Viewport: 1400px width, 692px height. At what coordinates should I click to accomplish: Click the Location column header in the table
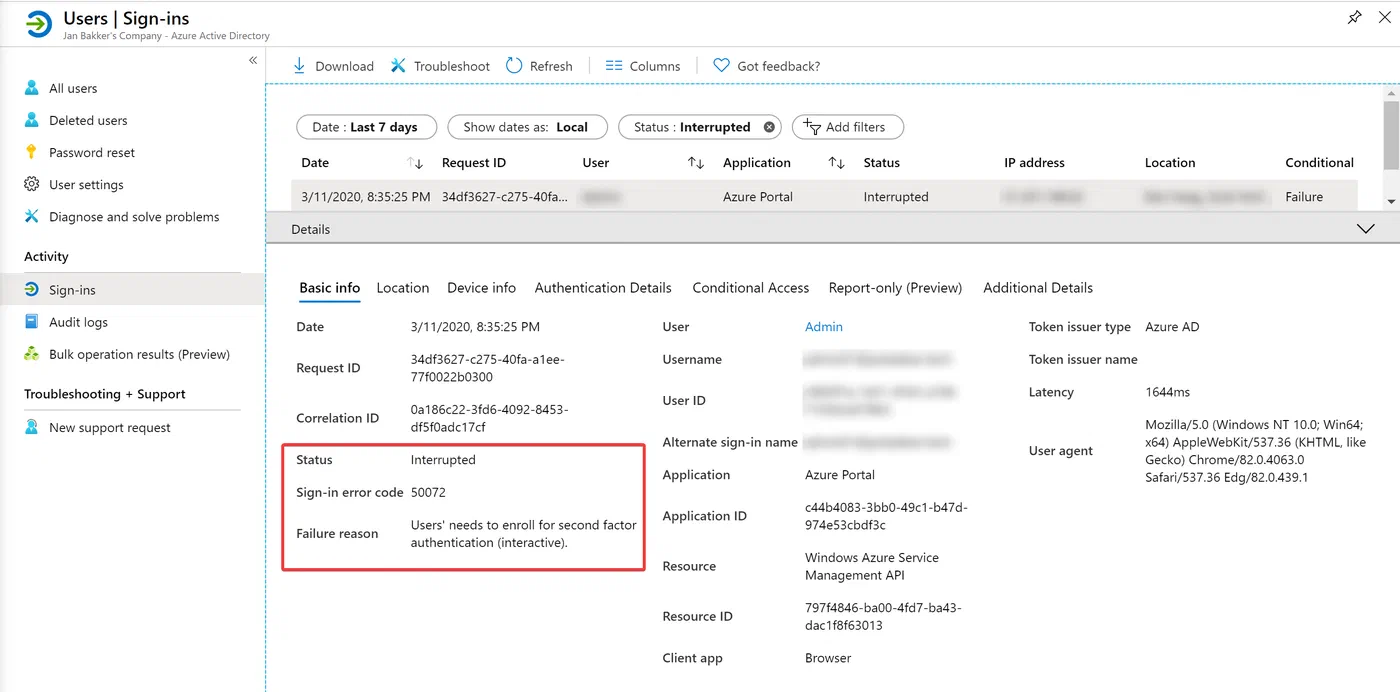[x=1170, y=163]
